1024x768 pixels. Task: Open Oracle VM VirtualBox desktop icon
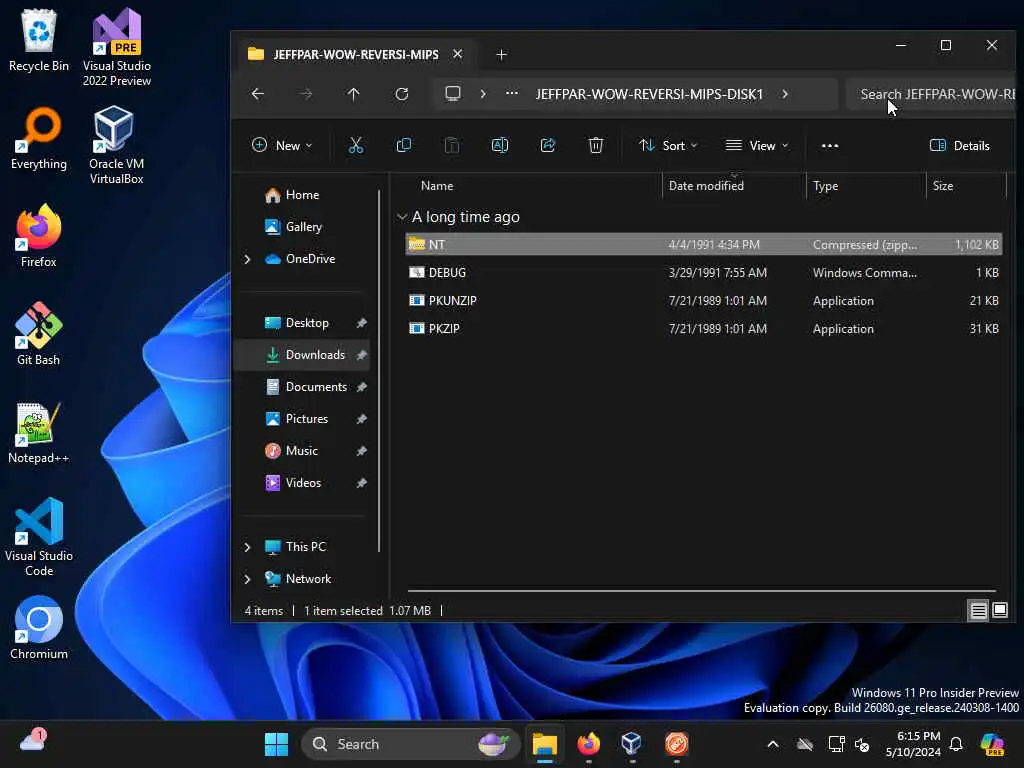116,145
